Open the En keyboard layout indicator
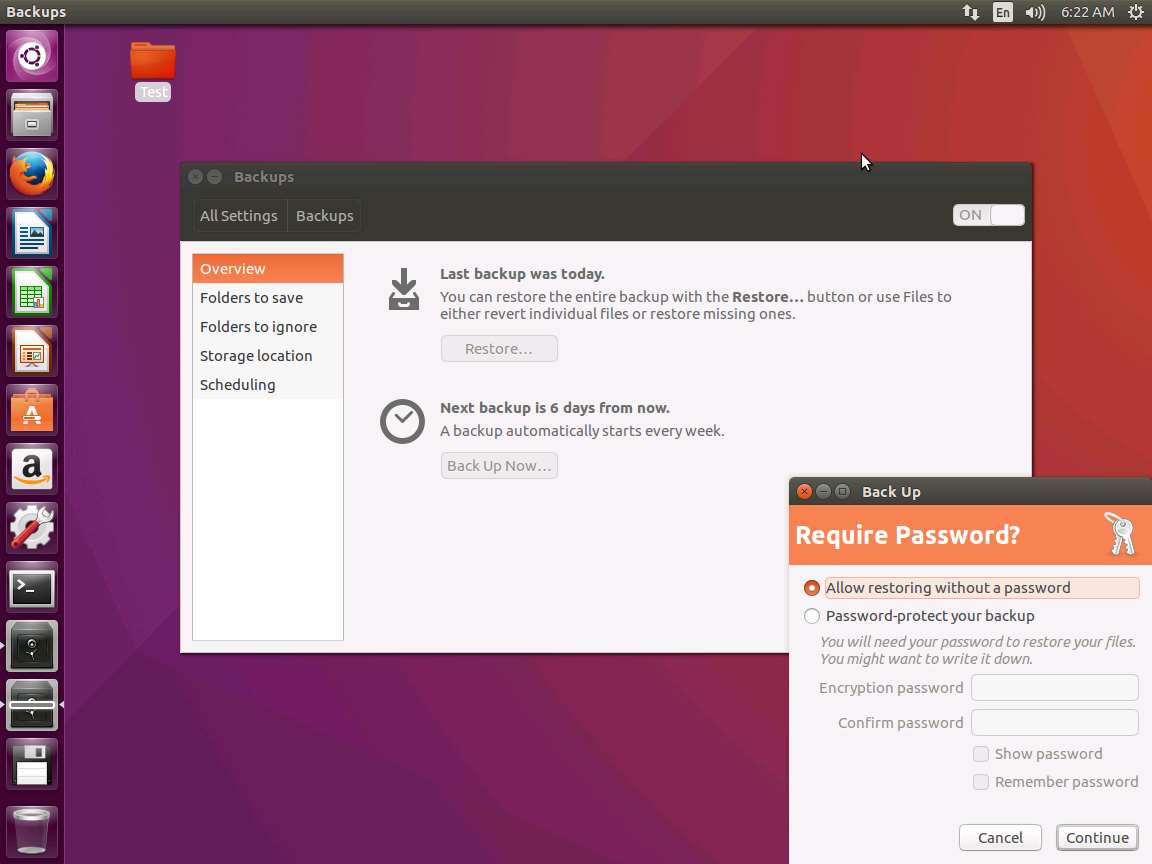This screenshot has width=1152, height=864. [x=1003, y=12]
